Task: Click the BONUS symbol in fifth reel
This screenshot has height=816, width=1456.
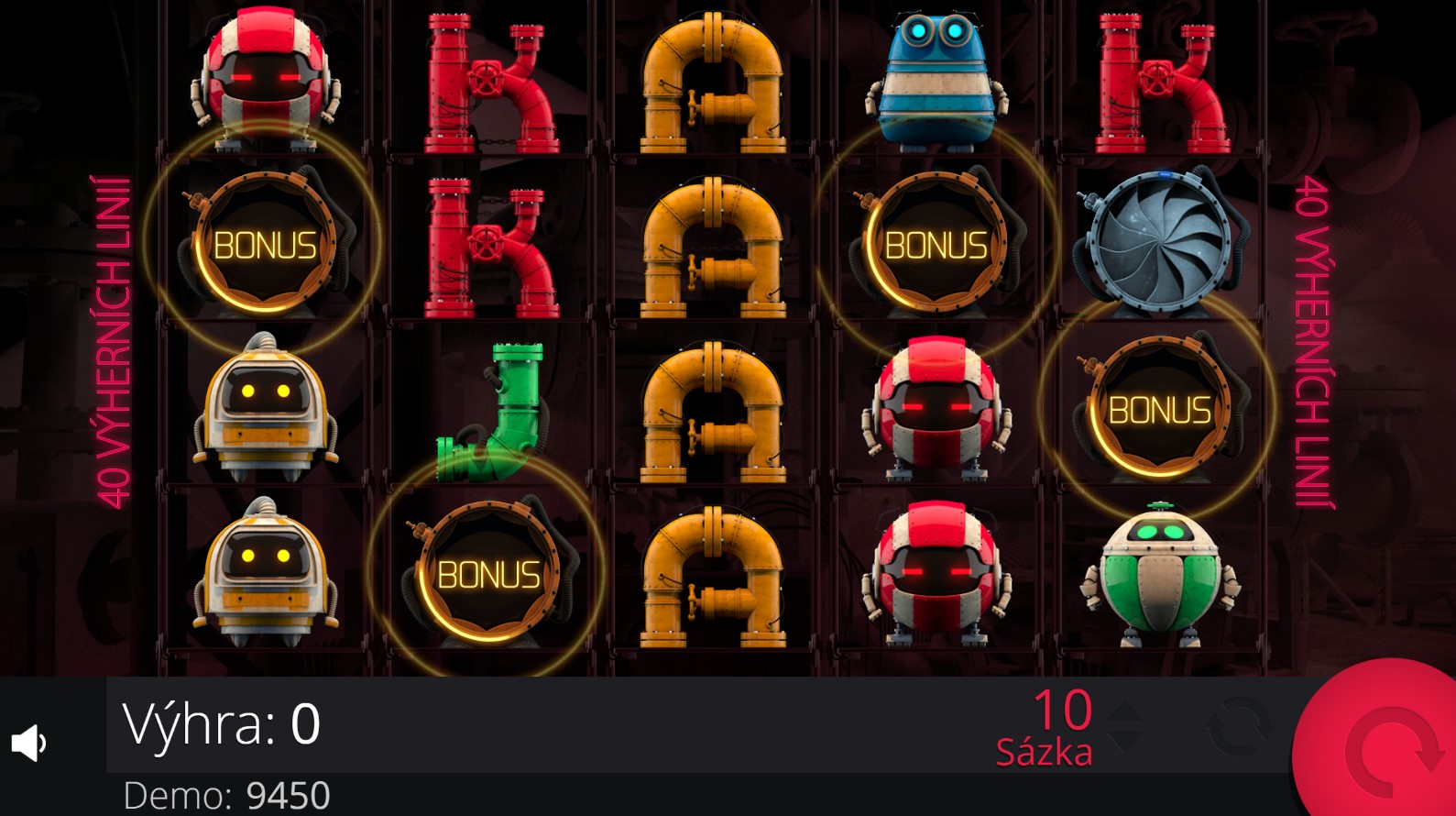Action: pos(1159,408)
